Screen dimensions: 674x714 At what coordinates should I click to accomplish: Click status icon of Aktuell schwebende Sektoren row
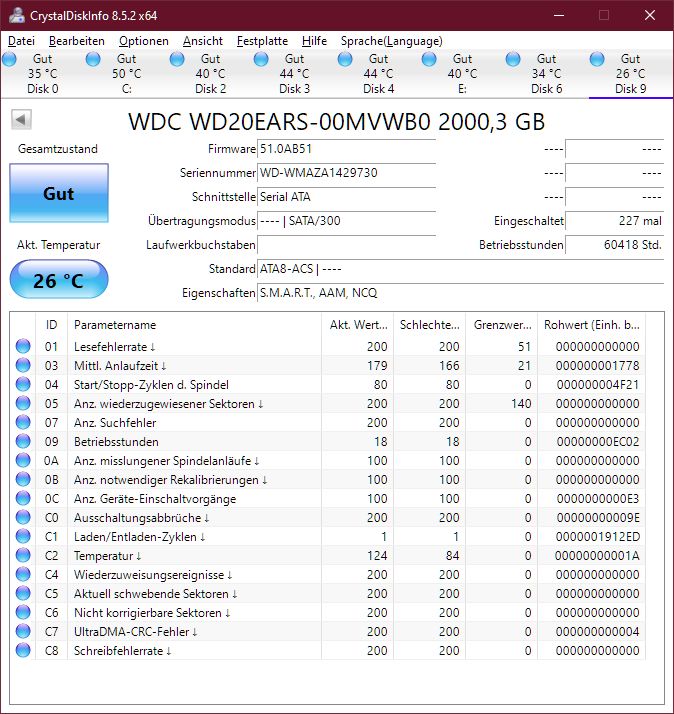[x=23, y=593]
